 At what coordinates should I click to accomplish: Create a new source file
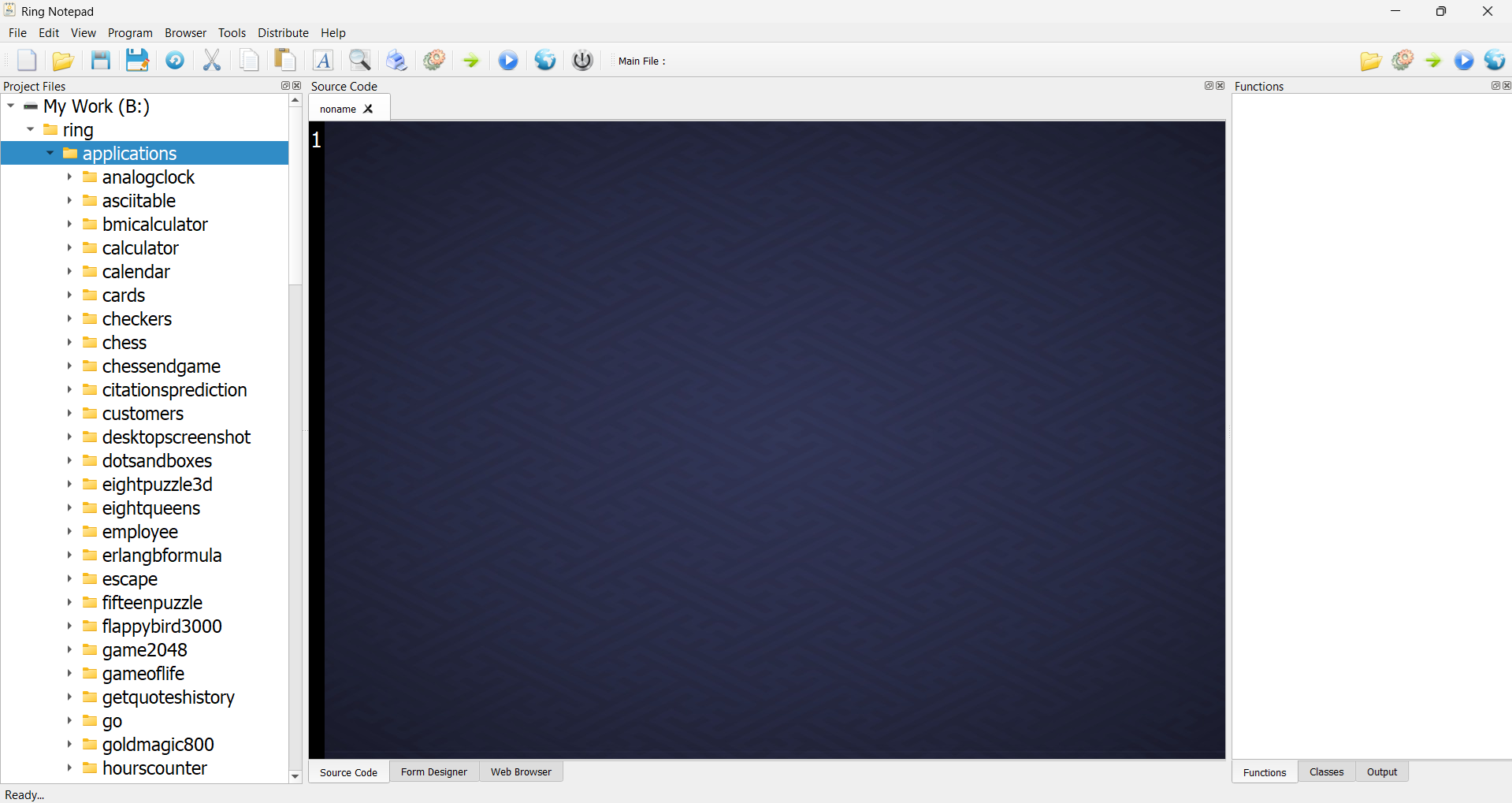point(26,60)
